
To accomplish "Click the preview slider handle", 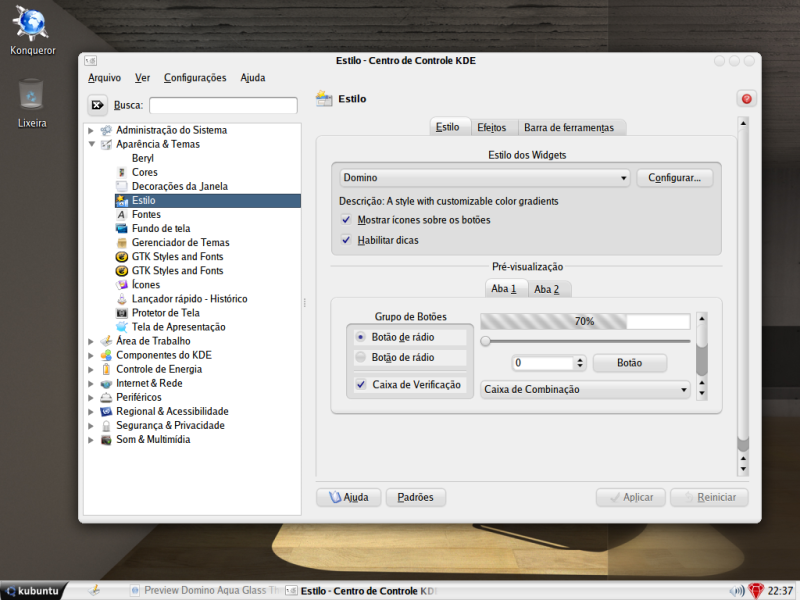I will 485,341.
